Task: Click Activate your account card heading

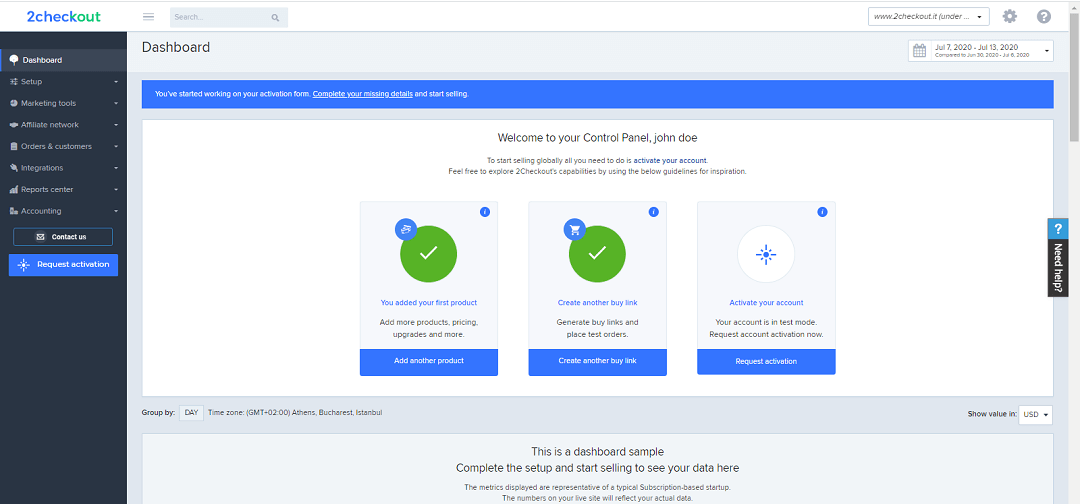Action: [x=766, y=302]
